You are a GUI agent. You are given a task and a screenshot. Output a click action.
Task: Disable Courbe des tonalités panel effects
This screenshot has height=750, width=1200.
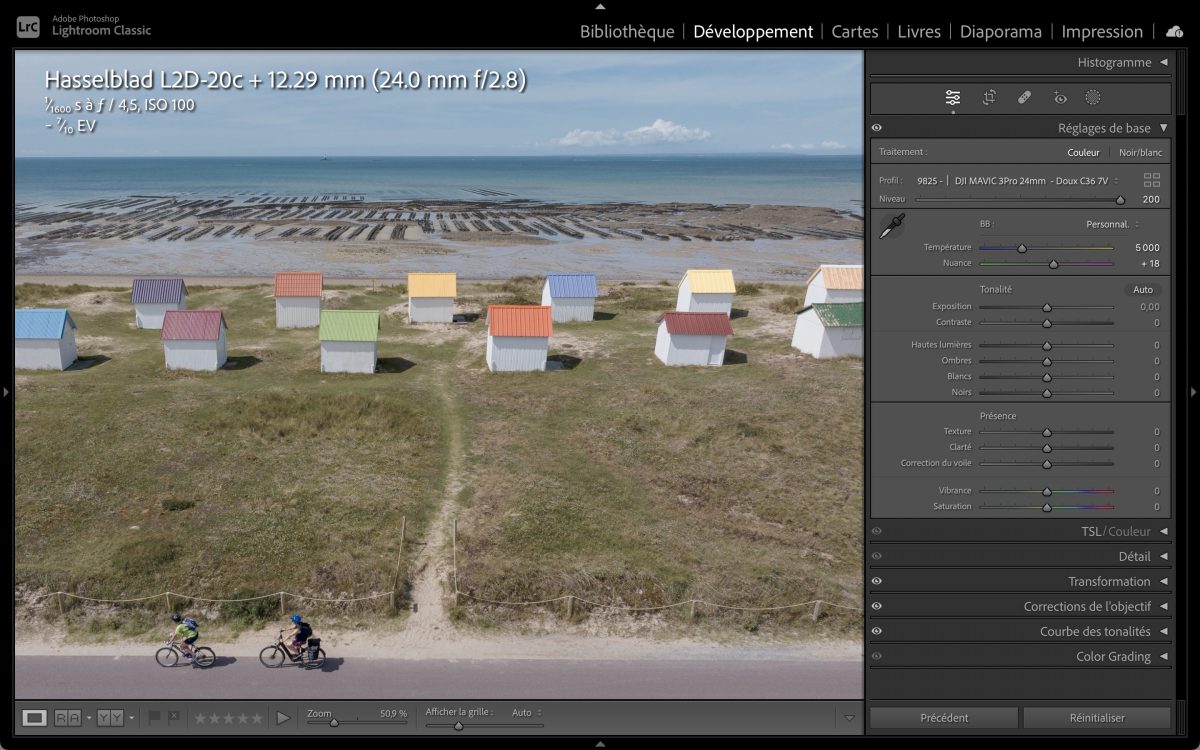tap(877, 631)
